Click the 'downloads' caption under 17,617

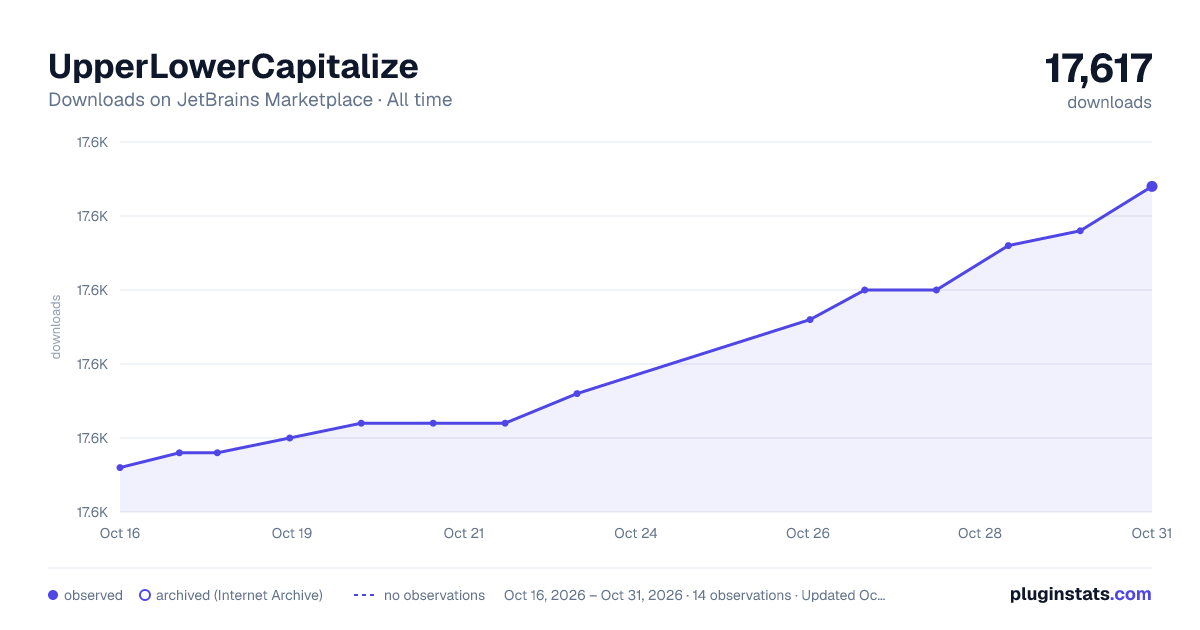click(1109, 102)
